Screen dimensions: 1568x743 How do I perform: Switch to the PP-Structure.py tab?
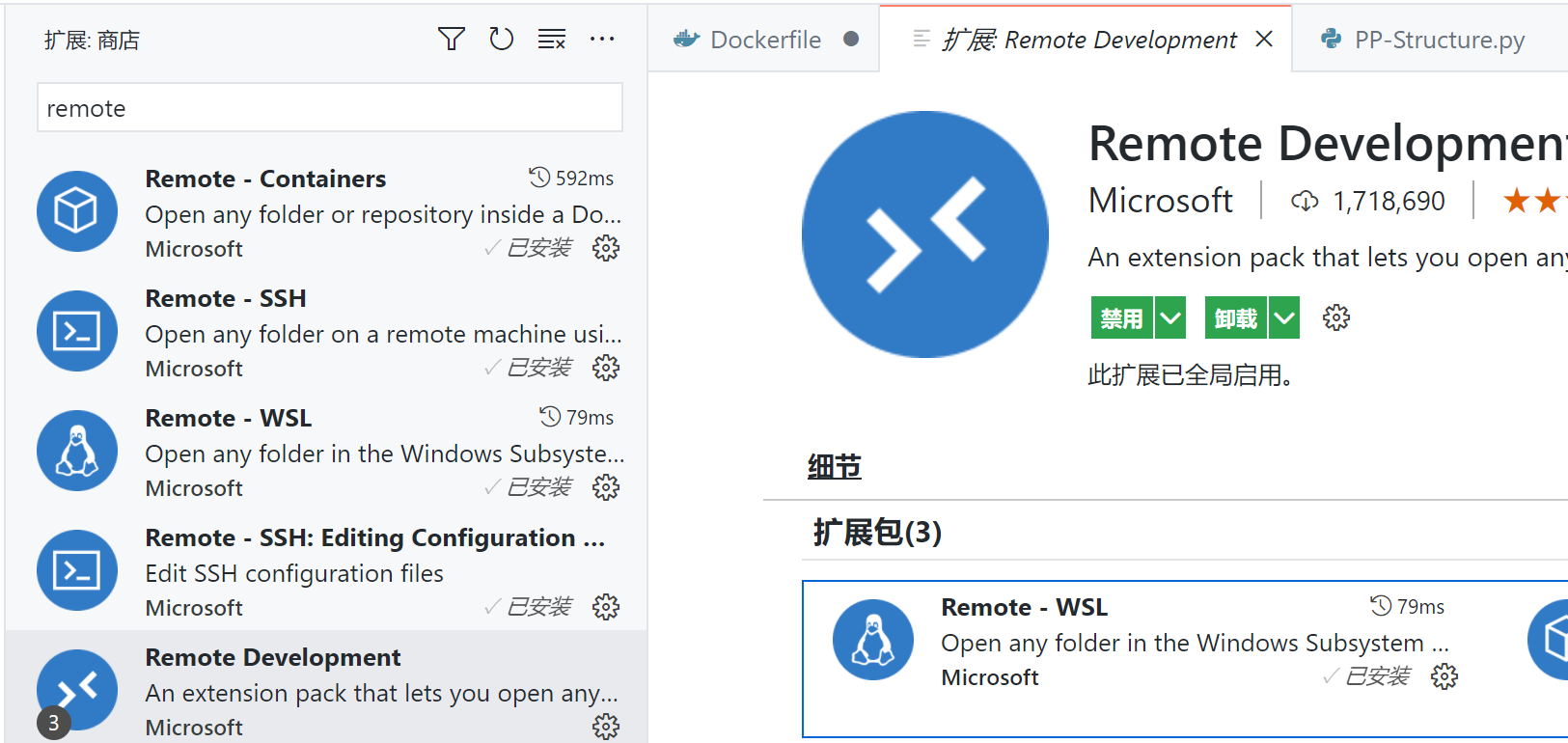[1428, 40]
